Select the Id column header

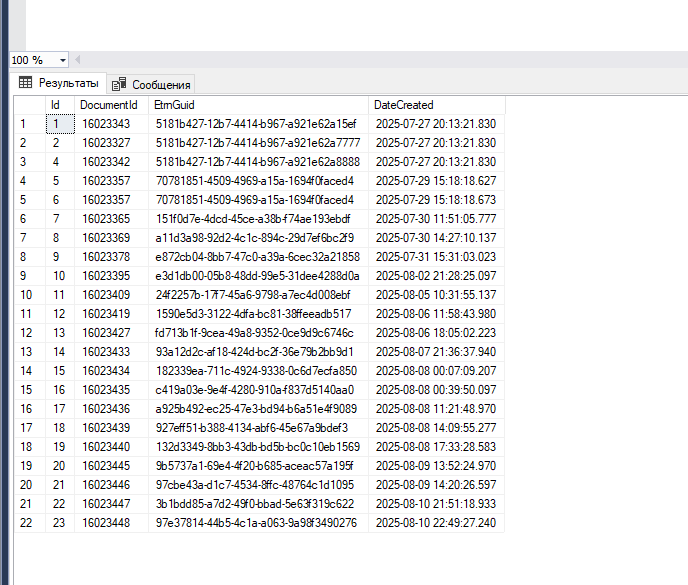[x=60, y=105]
